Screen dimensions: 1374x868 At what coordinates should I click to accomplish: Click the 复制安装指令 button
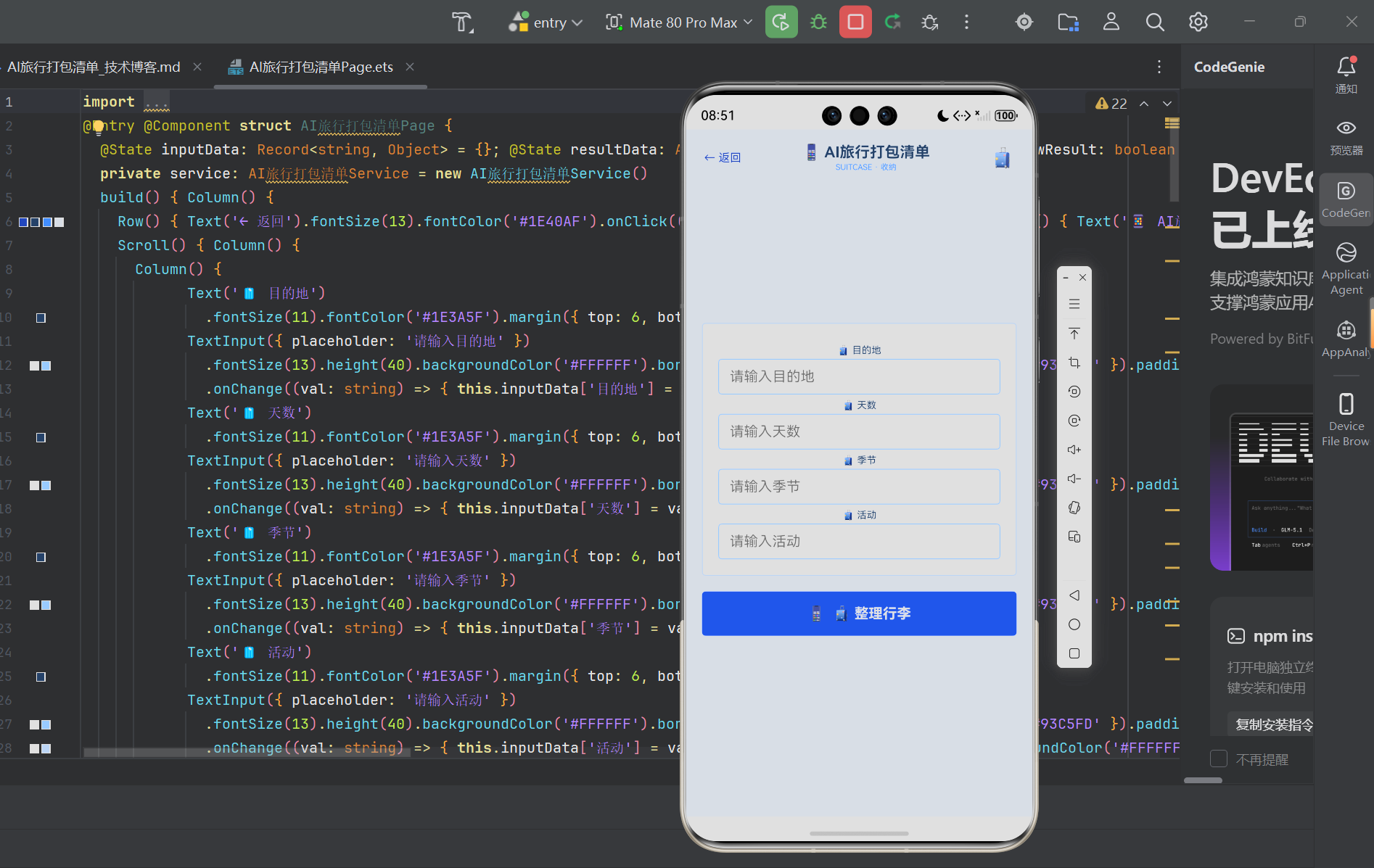[1274, 724]
